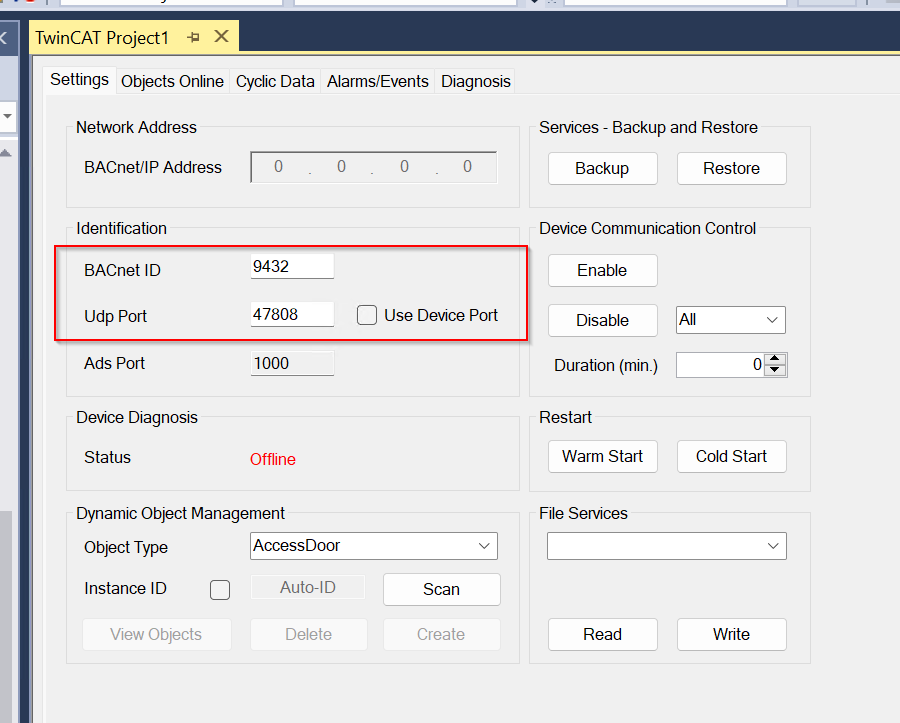Increase Duration using the up arrow
Viewport: 900px width, 723px height.
coord(775,359)
